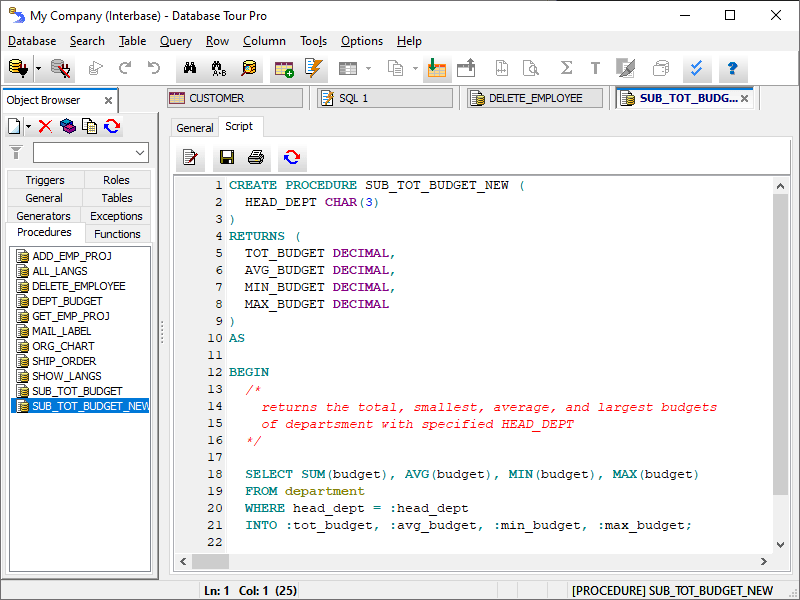Click the blue question mark Help icon
This screenshot has height=600, width=800.
pos(732,69)
